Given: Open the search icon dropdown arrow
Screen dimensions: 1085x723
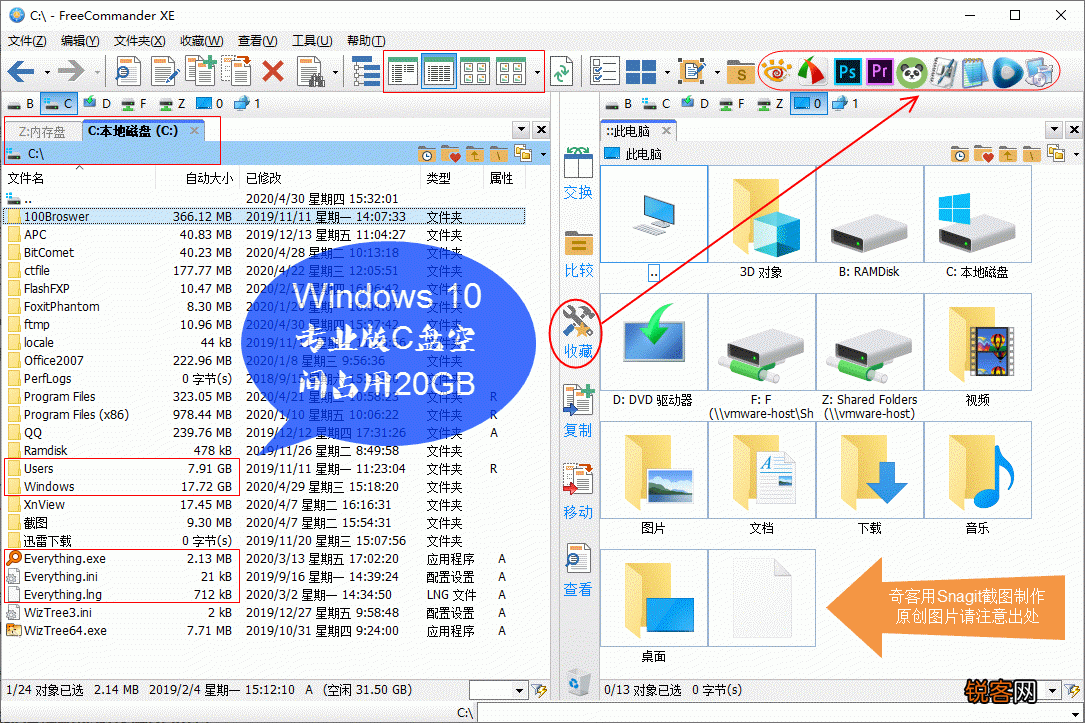Looking at the screenshot, I should click(336, 71).
